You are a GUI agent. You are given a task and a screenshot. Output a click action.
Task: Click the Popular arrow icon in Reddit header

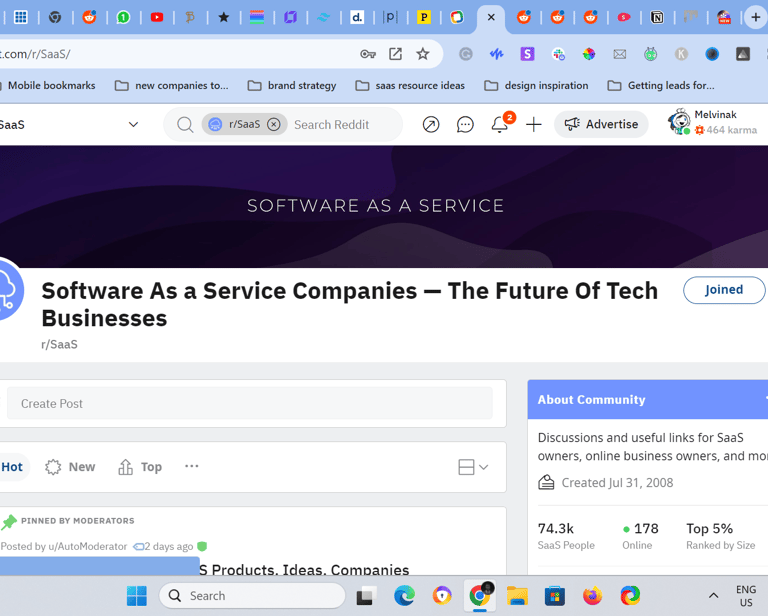pos(431,124)
